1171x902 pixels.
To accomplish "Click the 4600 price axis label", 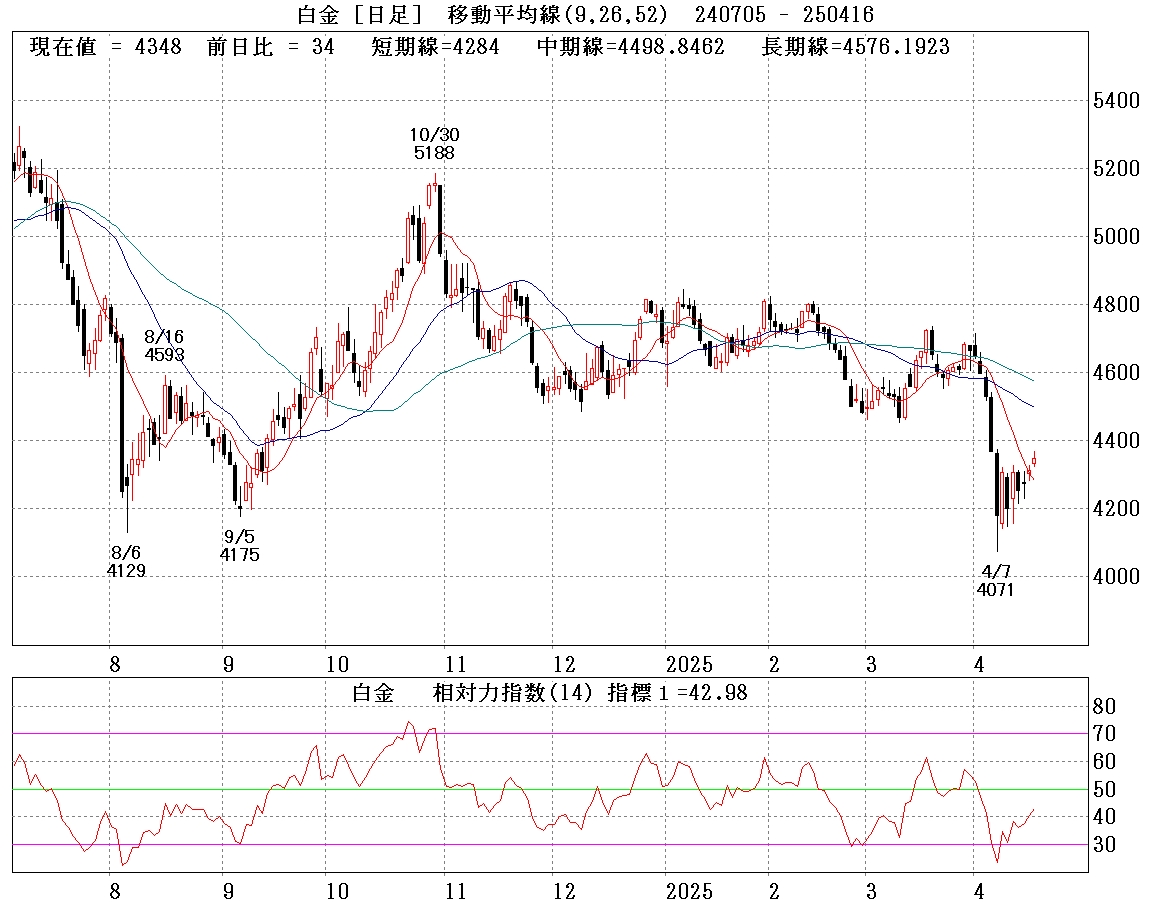I will [1116, 373].
